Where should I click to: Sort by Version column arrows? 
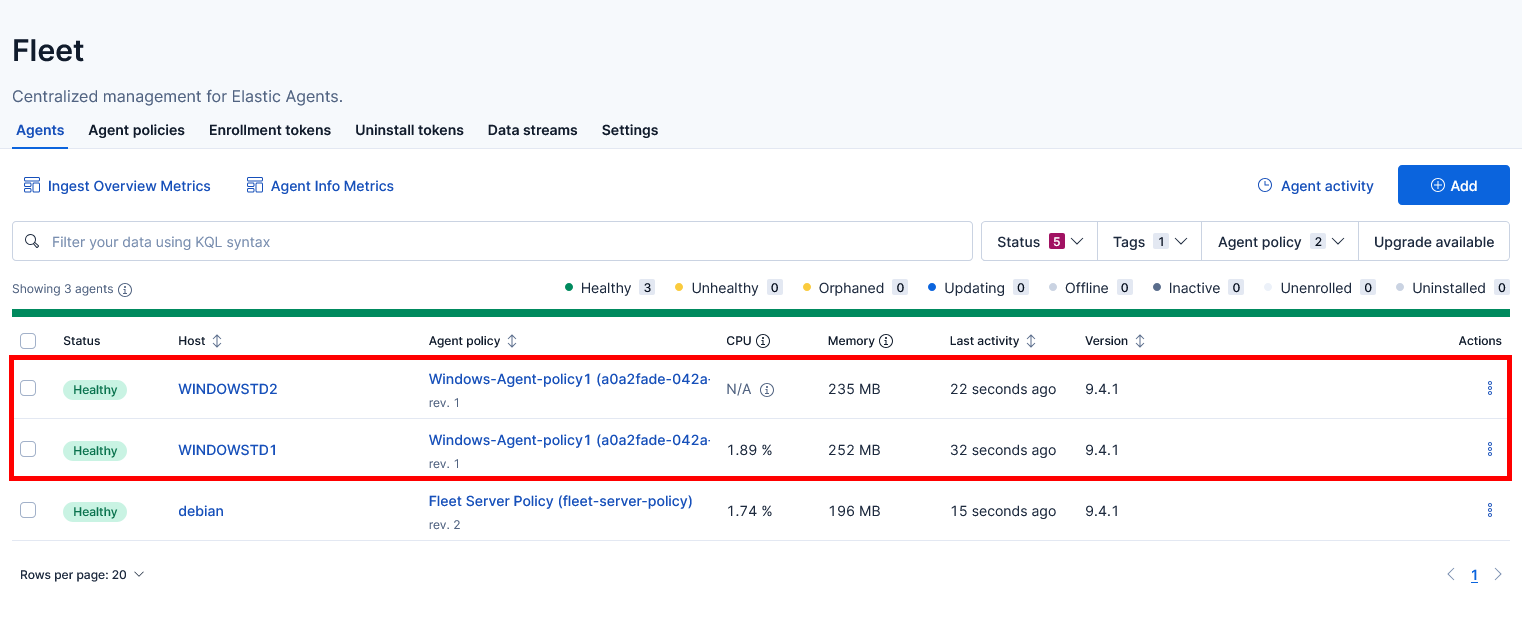(x=1139, y=341)
